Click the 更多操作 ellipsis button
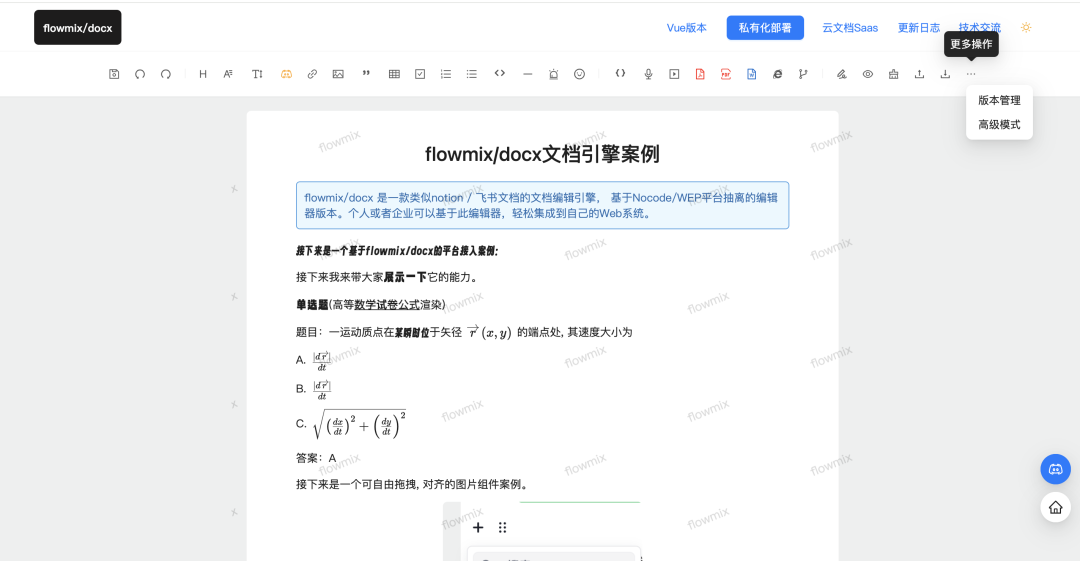 (x=971, y=74)
